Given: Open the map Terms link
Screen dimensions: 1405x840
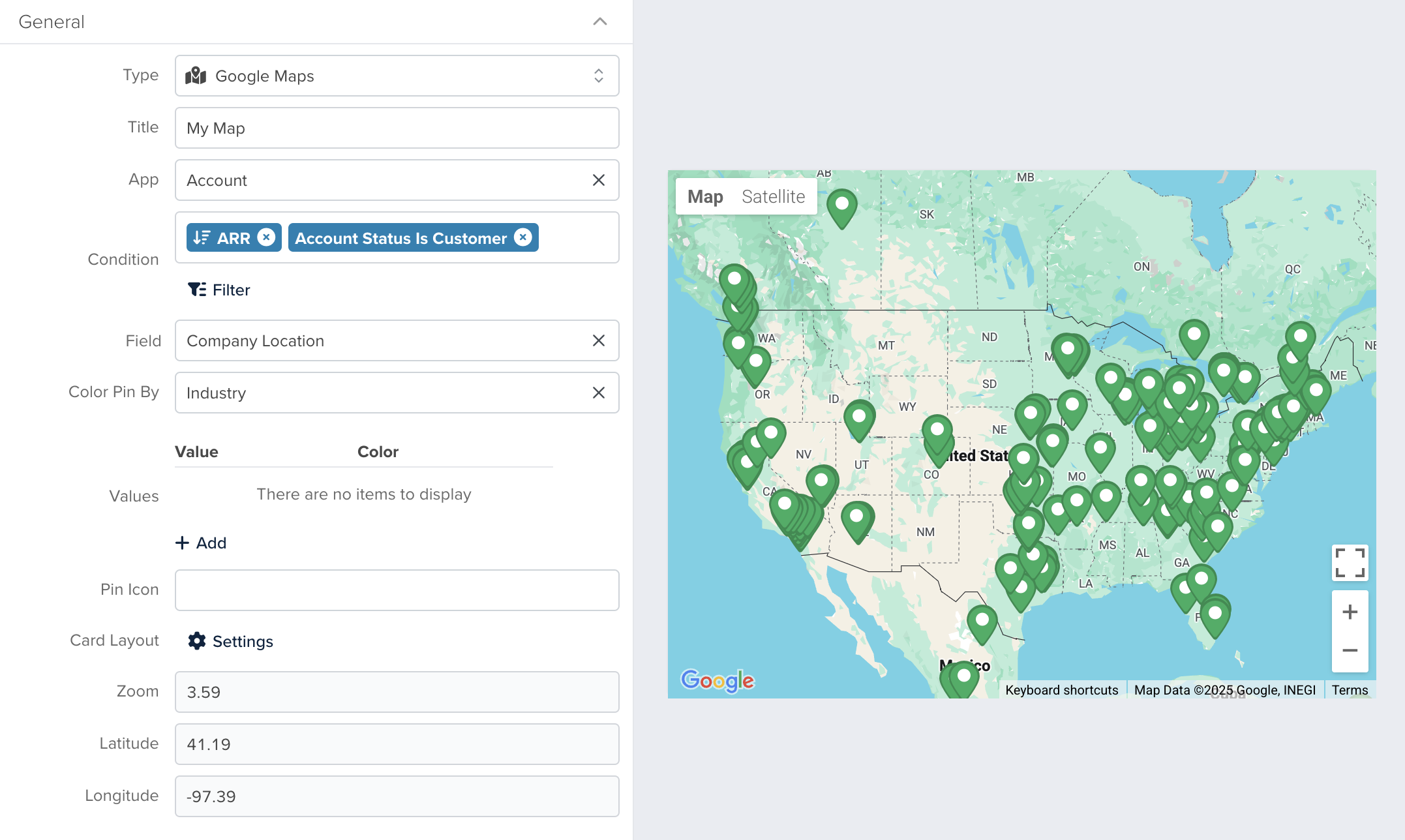Looking at the screenshot, I should click(1350, 690).
